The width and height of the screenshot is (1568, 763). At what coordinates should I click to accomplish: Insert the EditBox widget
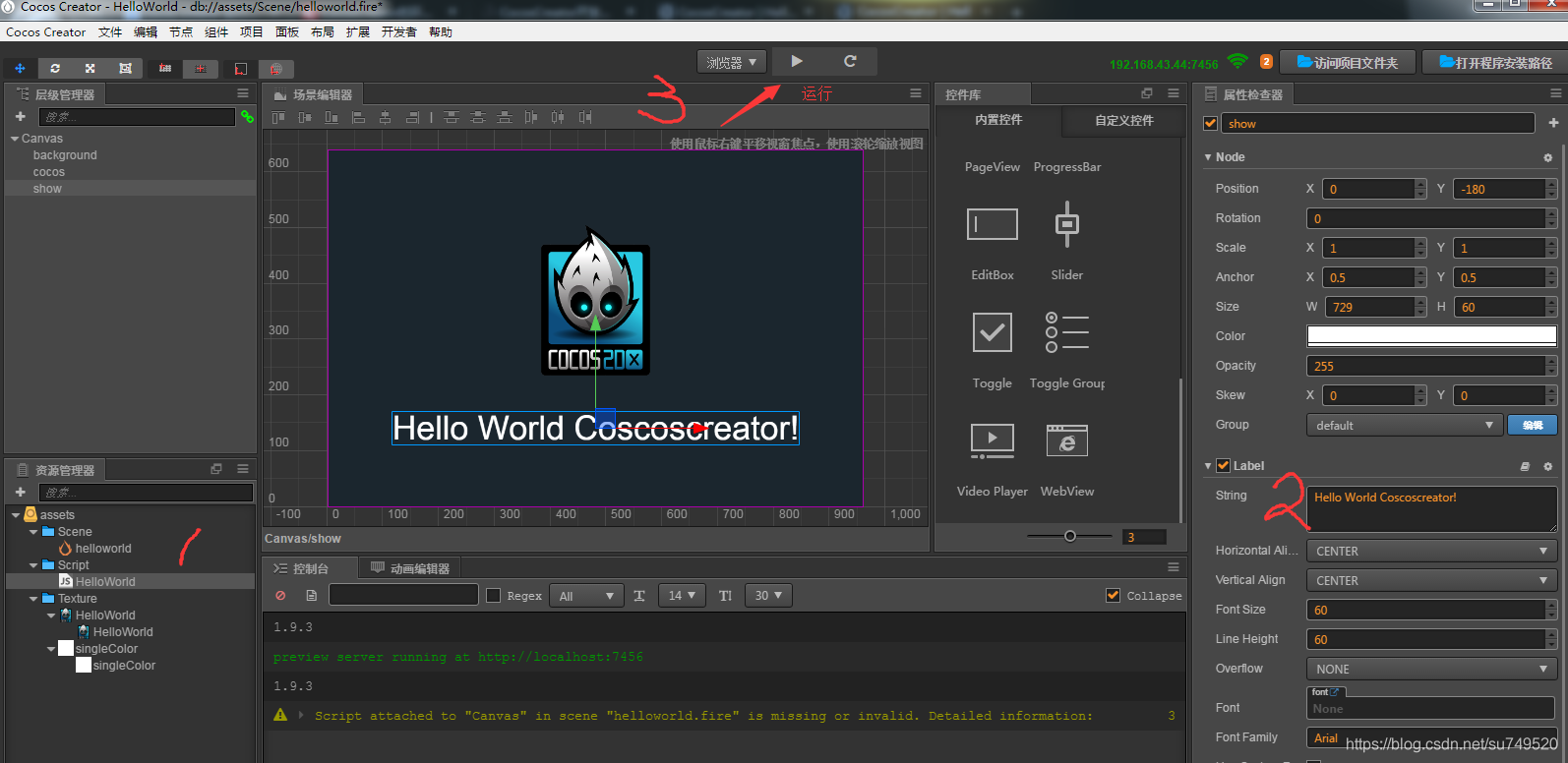[x=993, y=224]
